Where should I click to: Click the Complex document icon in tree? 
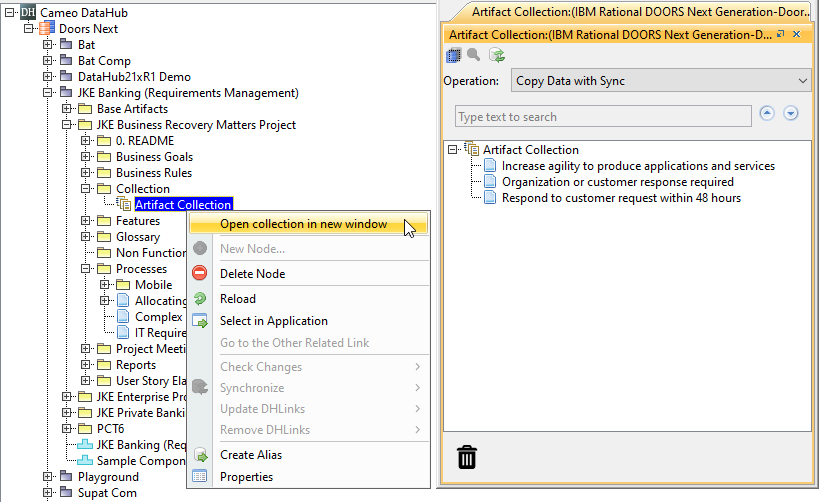coord(123,316)
